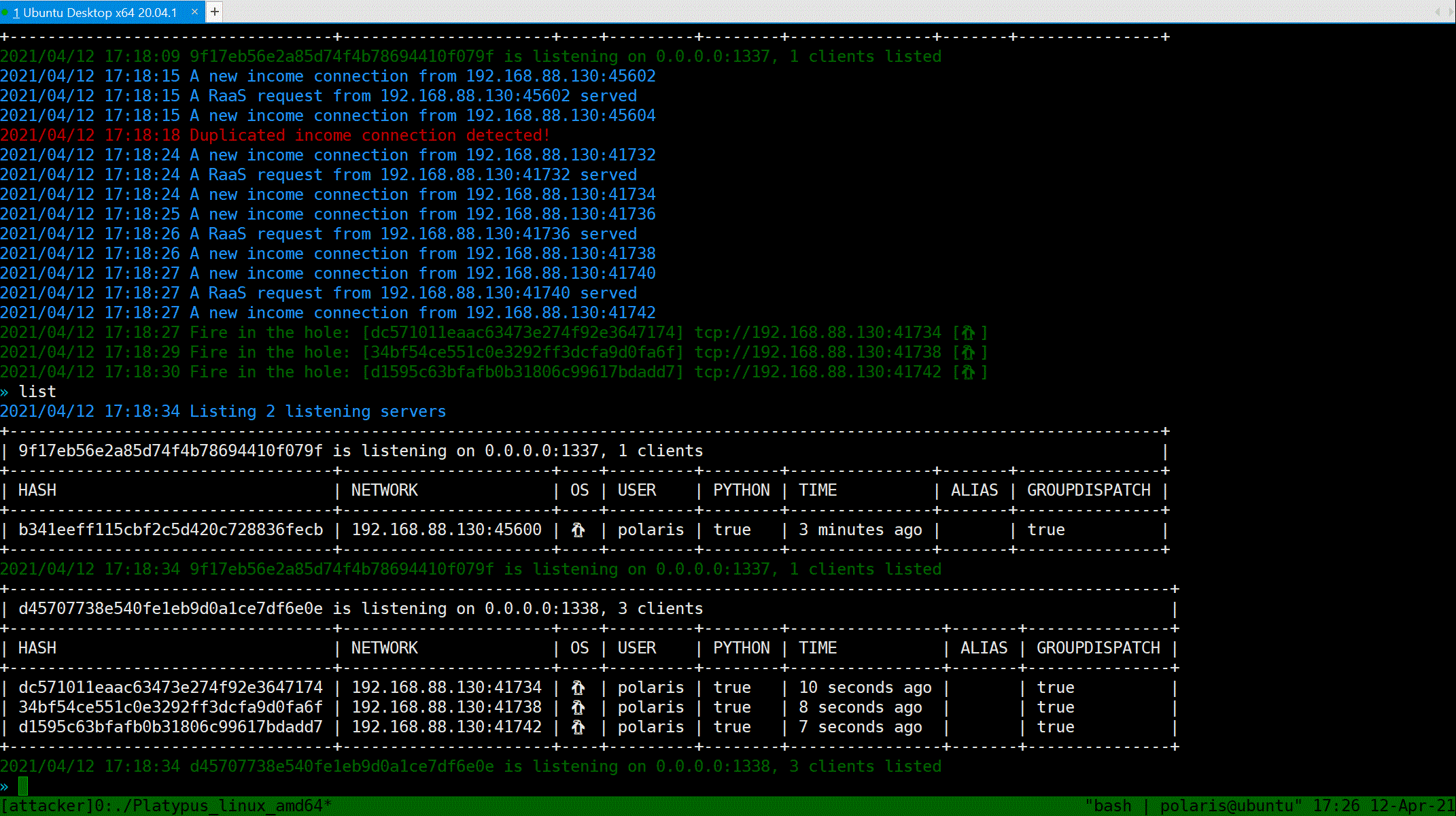Image resolution: width=1456 pixels, height=816 pixels.
Task: Click the typed 'list' command text
Action: (37, 392)
